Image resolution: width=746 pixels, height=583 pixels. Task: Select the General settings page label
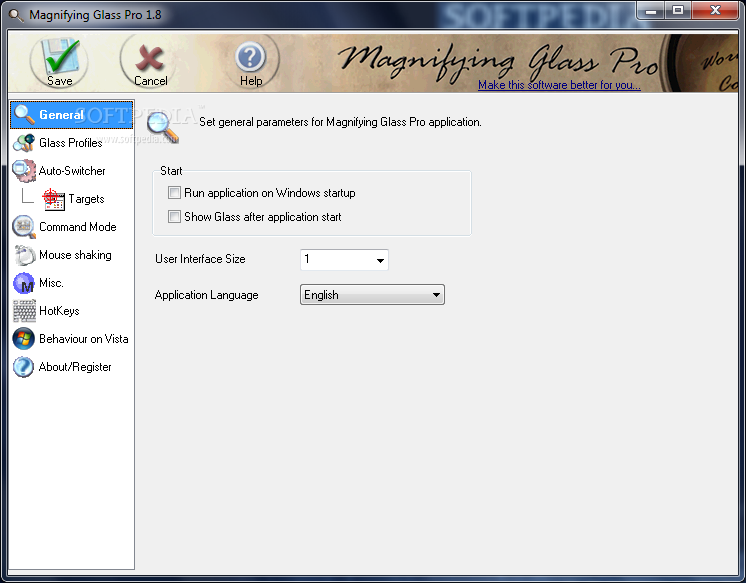pyautogui.click(x=61, y=115)
